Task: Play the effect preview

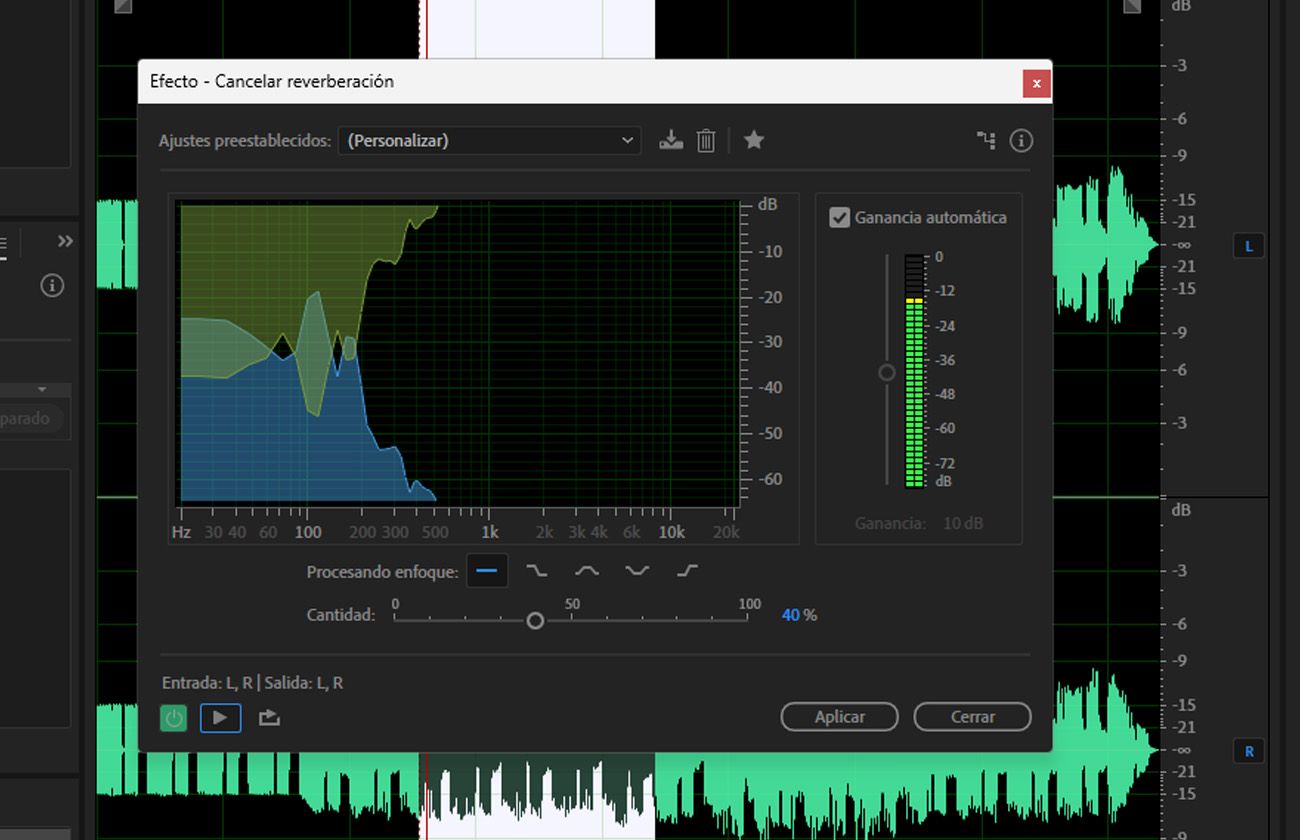Action: [221, 718]
